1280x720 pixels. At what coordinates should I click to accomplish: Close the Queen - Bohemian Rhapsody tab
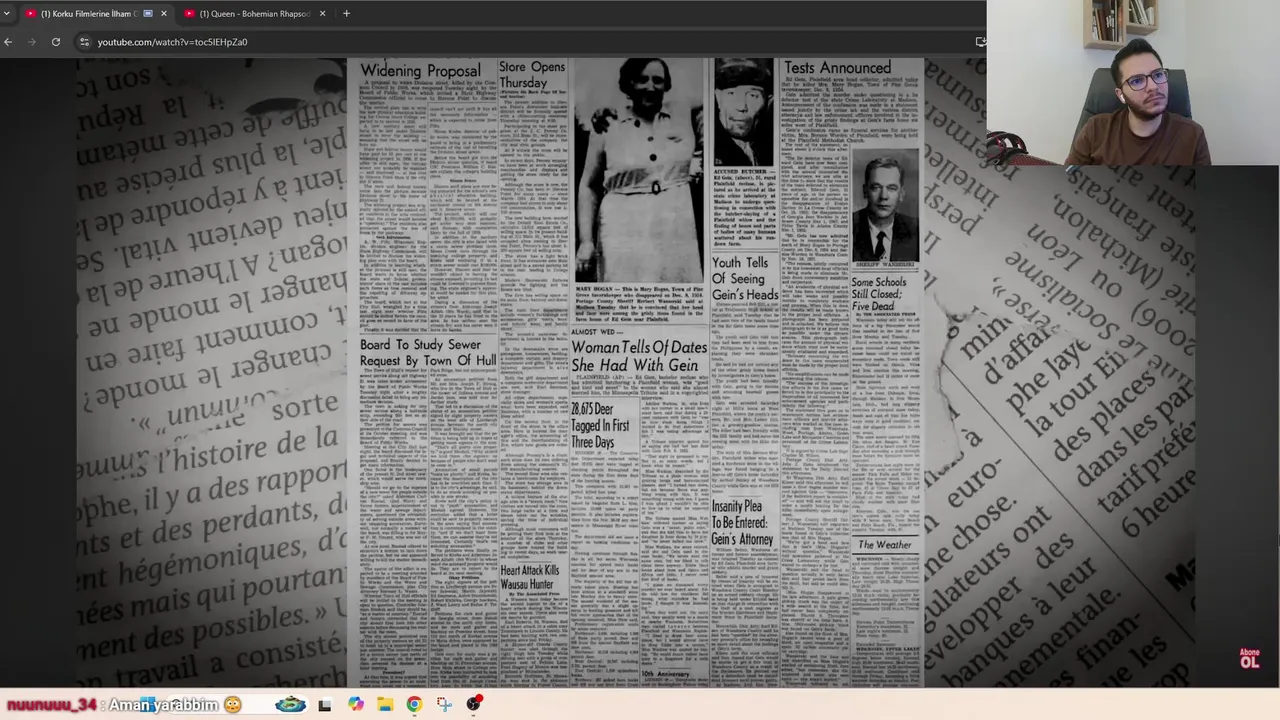322,13
